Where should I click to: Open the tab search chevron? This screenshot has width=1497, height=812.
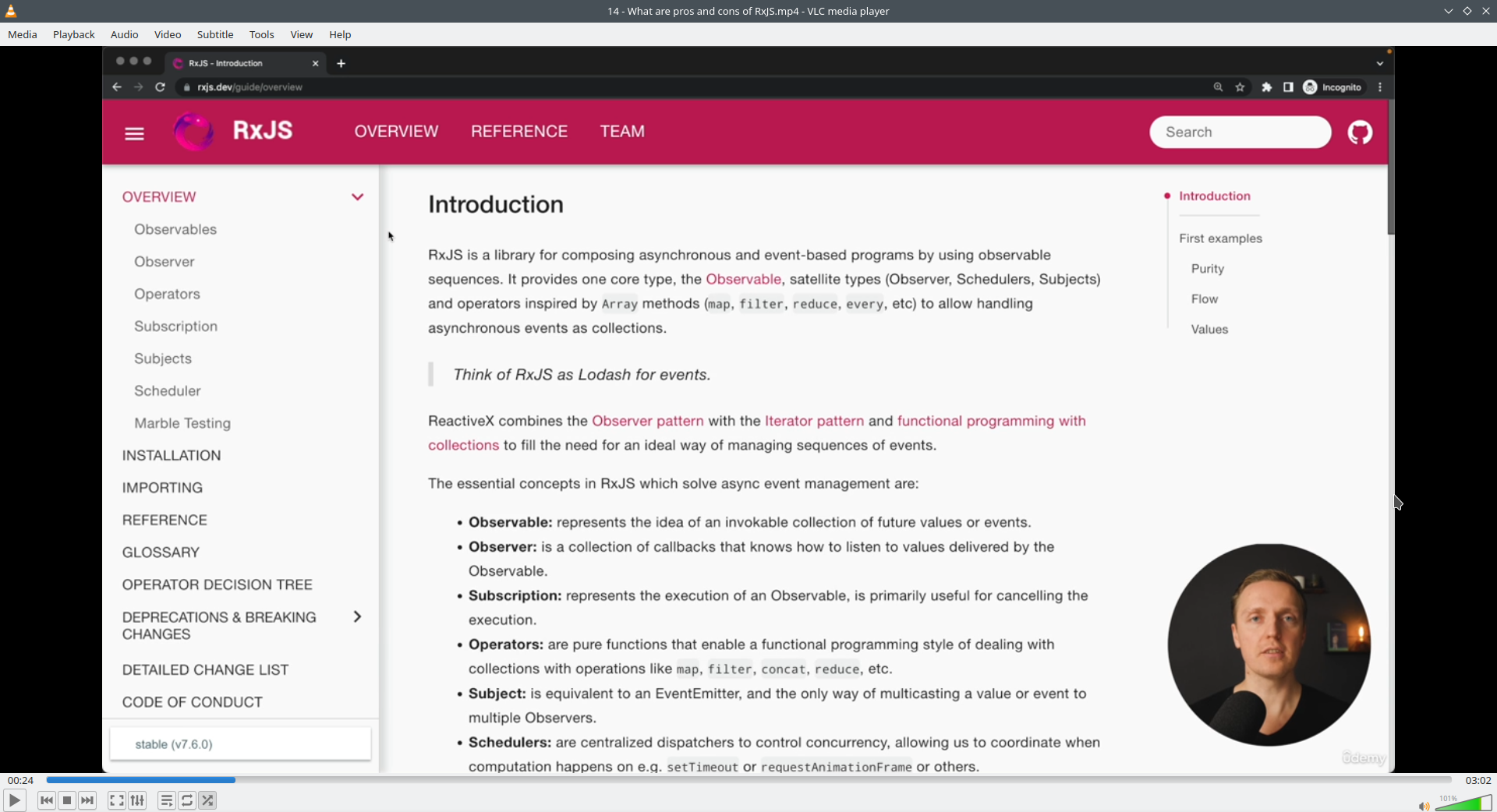tap(1380, 63)
